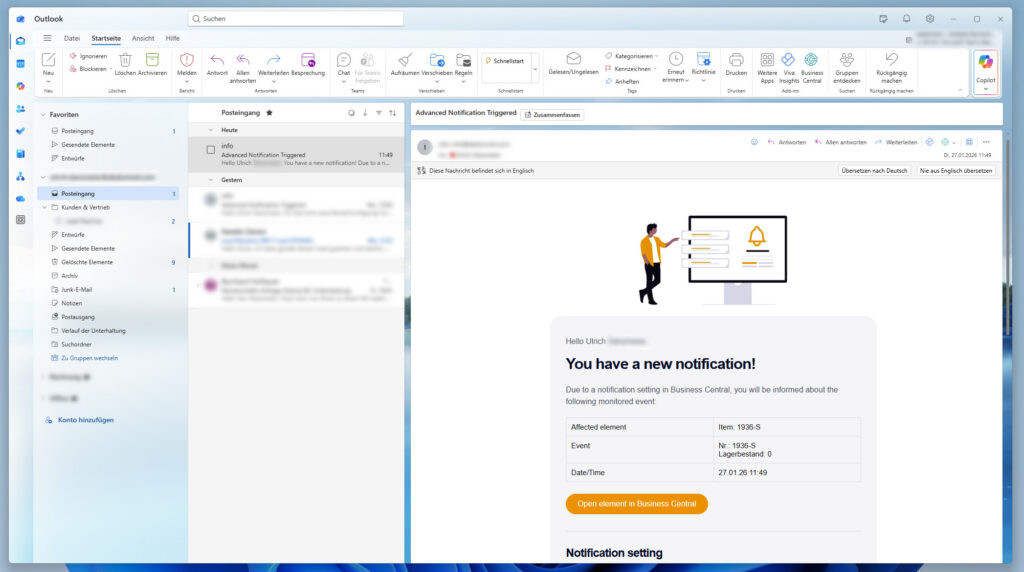Click the Übersetzen nach Deutsch button
This screenshot has height=572, width=1024.
click(x=874, y=171)
